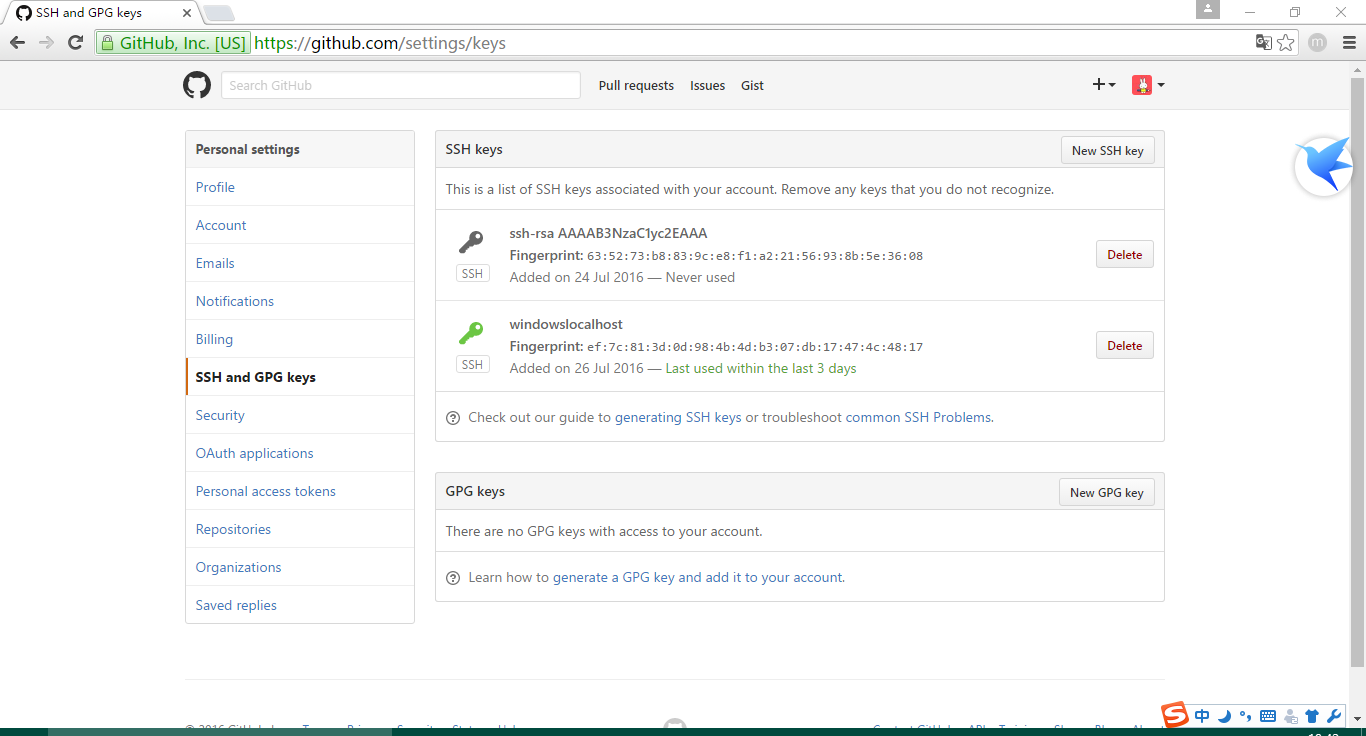This screenshot has height=736, width=1366.
Task: Click the green key icon beside windowslocalhost
Action: (x=472, y=335)
